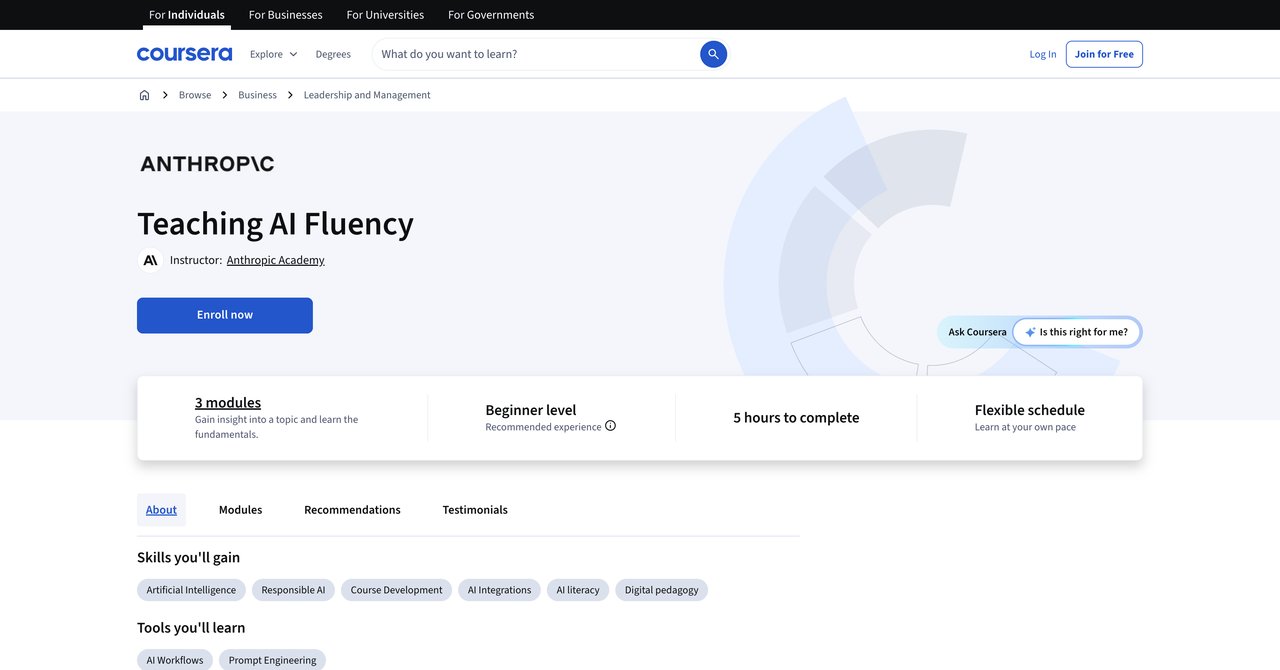The height and width of the screenshot is (670, 1280).
Task: Click the Anthropic wordmark logo
Action: (207, 163)
